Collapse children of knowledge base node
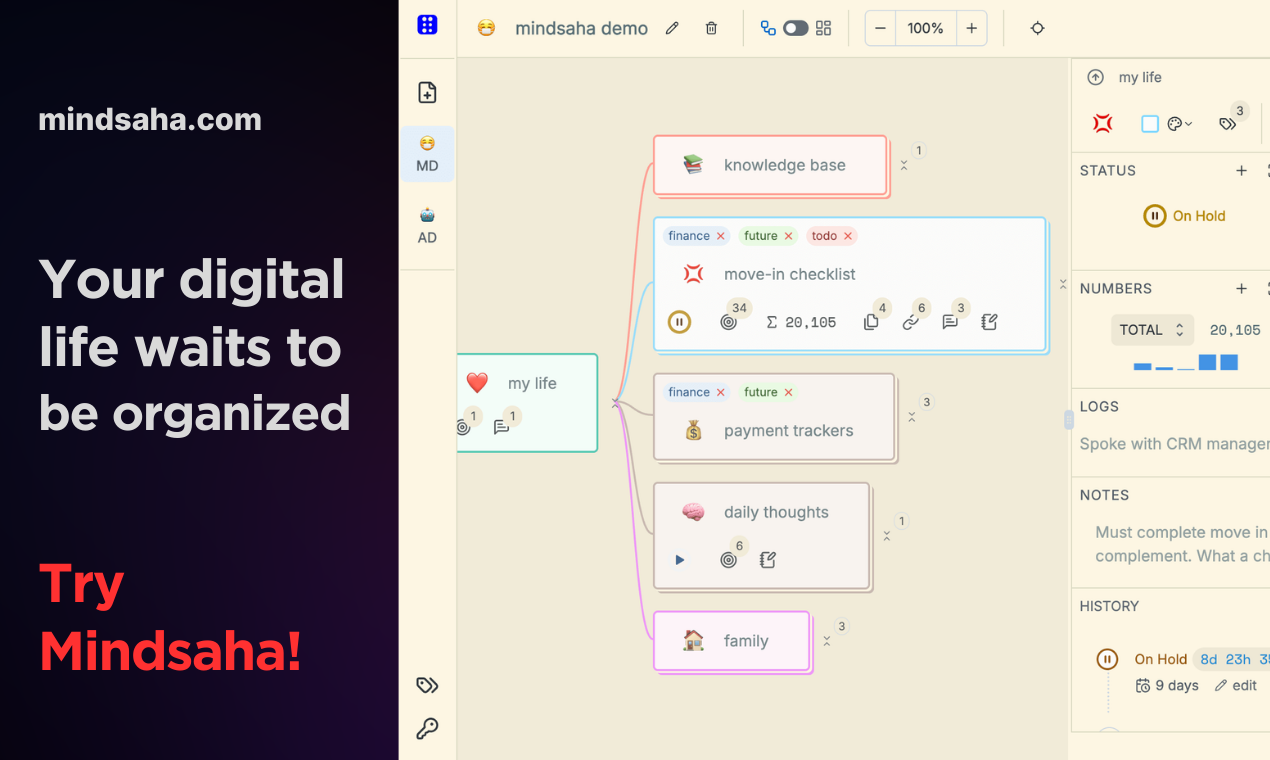The width and height of the screenshot is (1270, 760). pos(904,165)
